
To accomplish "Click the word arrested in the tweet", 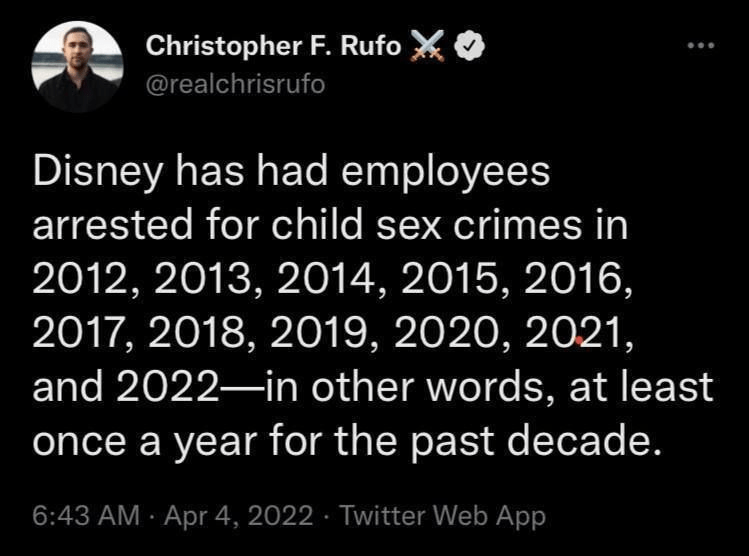I will pos(111,226).
